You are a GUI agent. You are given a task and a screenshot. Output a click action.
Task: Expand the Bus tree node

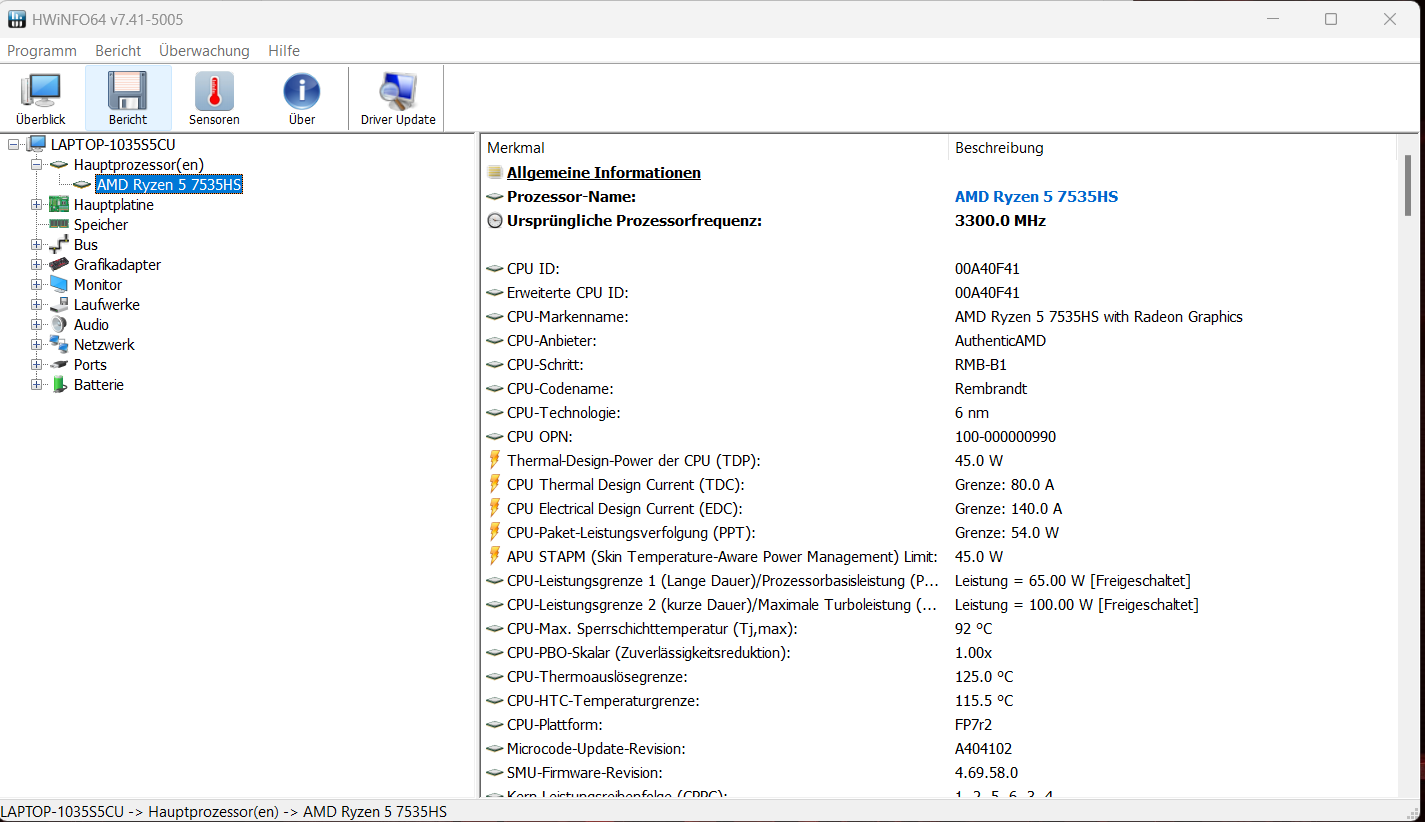tap(37, 244)
